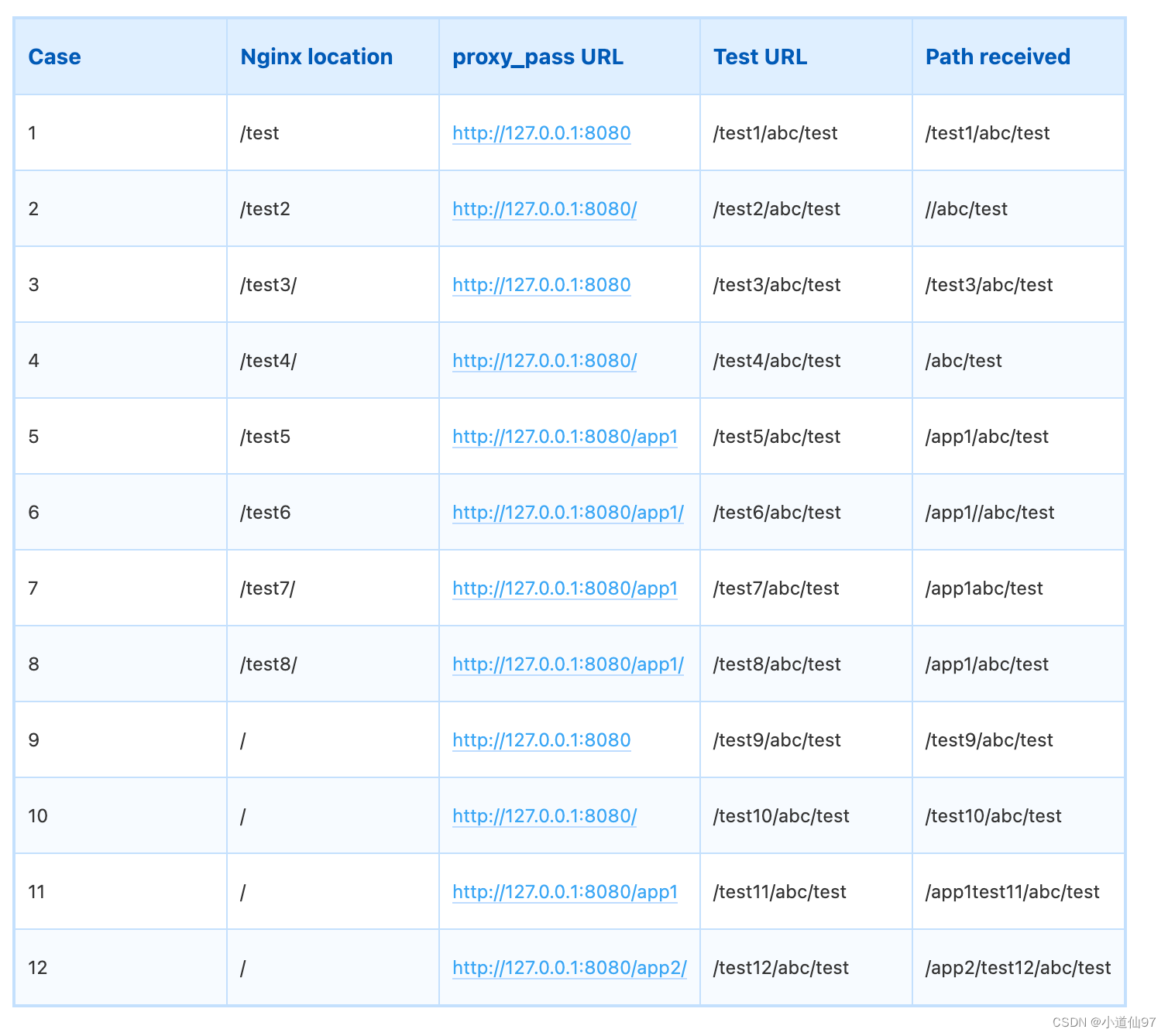Select the '/test' Nginx location cell
The width and height of the screenshot is (1168, 1036).
tap(333, 133)
